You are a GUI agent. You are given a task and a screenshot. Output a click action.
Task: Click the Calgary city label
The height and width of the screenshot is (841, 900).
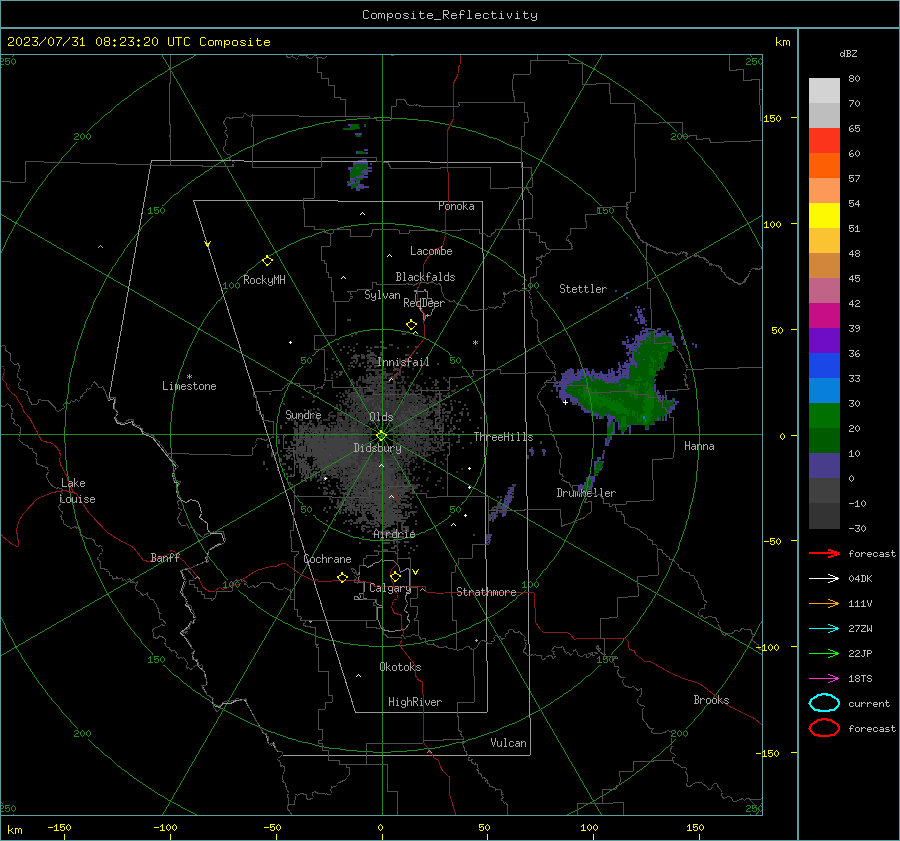click(390, 588)
